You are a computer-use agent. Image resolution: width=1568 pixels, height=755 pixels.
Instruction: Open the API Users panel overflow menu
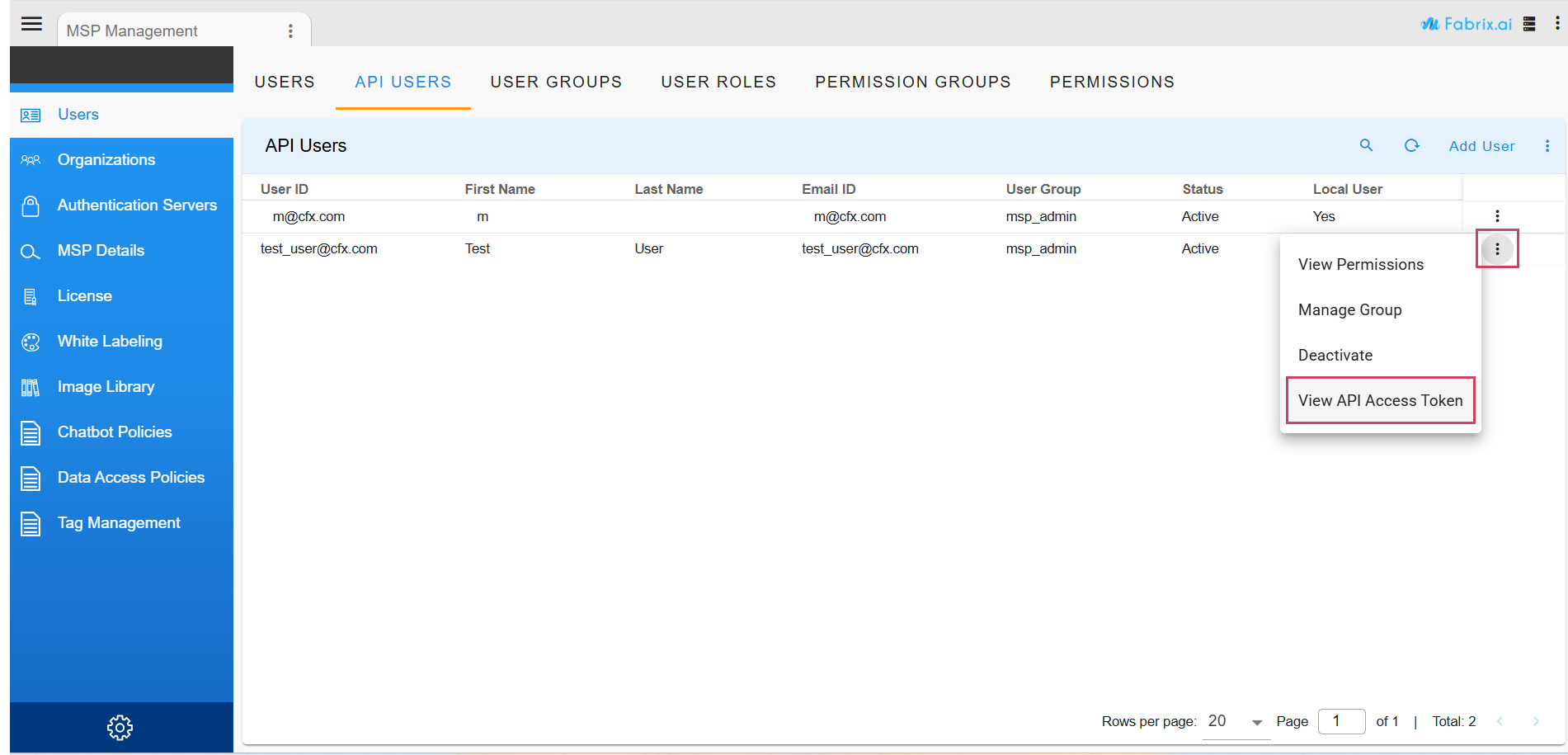(1548, 145)
